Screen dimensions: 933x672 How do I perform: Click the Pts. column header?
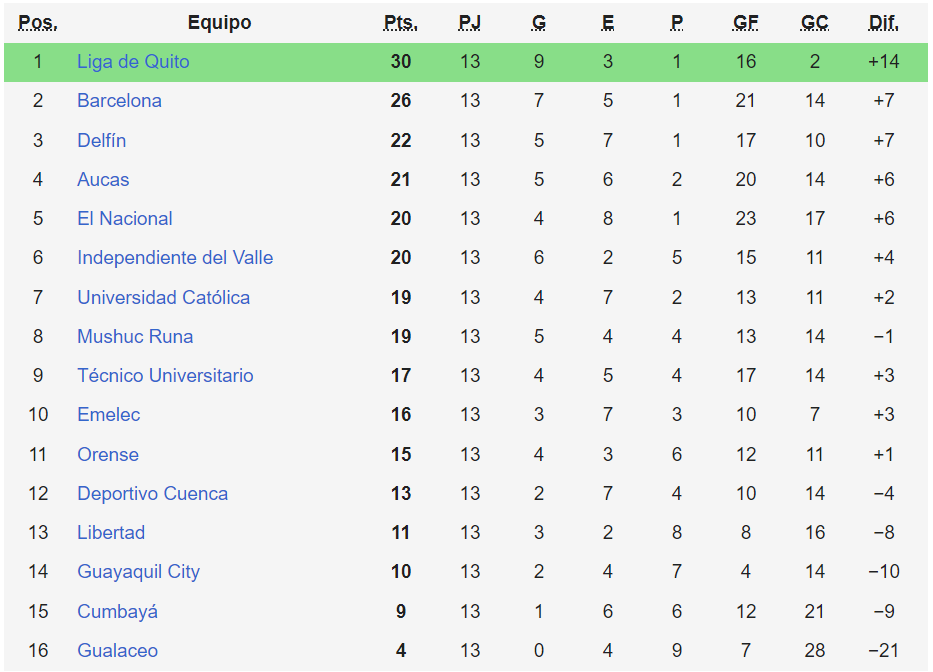401,23
